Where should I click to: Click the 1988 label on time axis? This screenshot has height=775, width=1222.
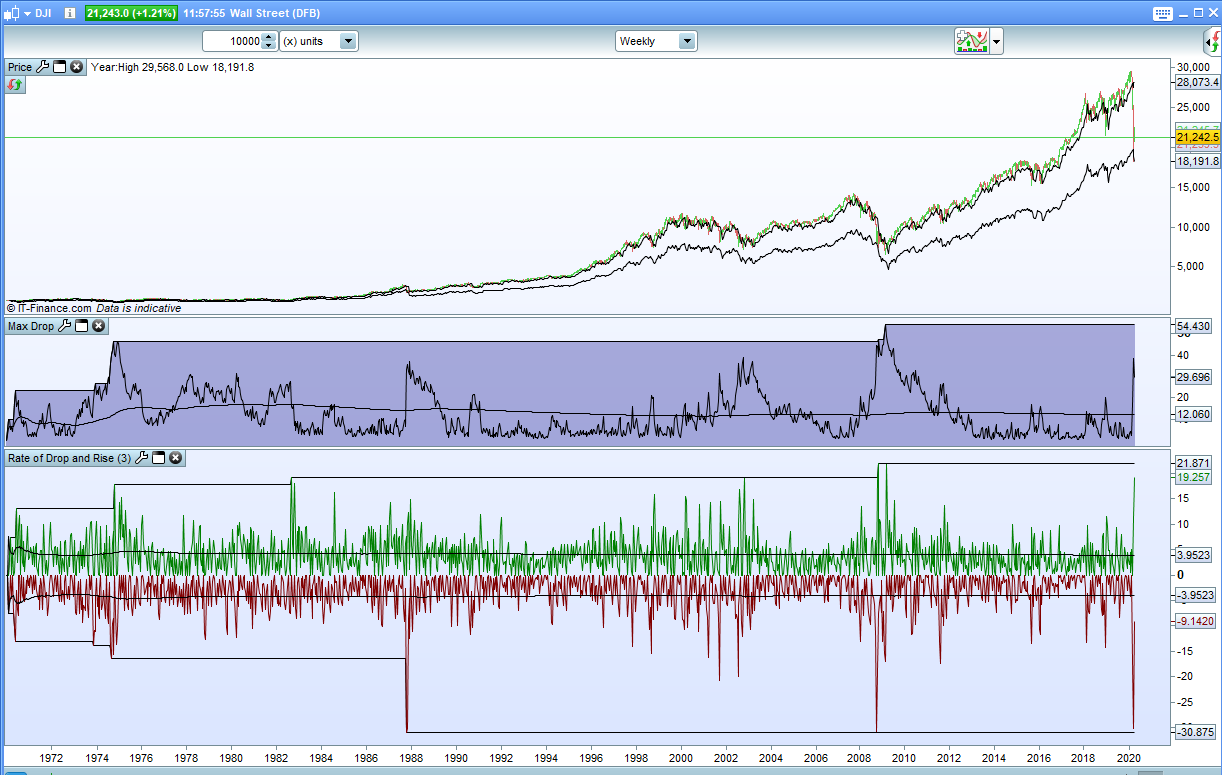click(x=411, y=758)
